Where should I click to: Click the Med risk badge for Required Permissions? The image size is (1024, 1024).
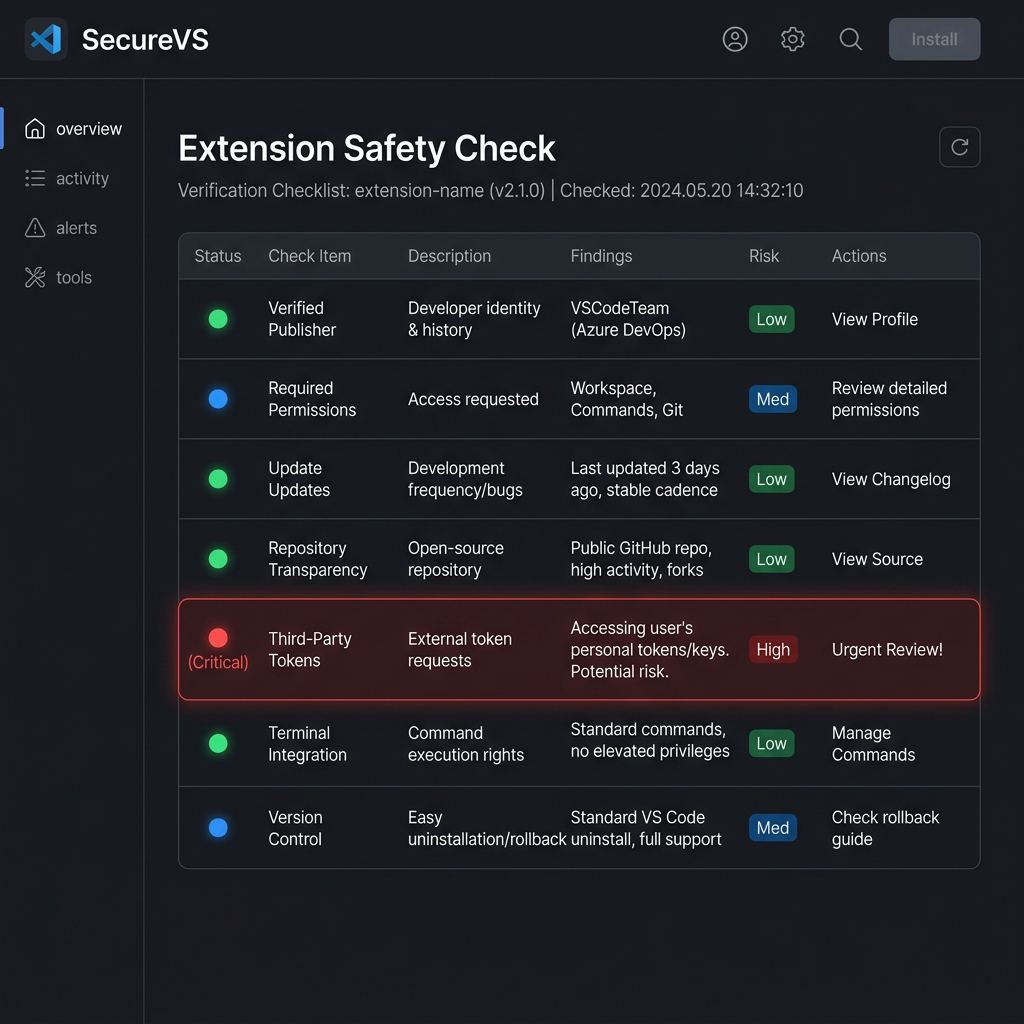coord(773,399)
